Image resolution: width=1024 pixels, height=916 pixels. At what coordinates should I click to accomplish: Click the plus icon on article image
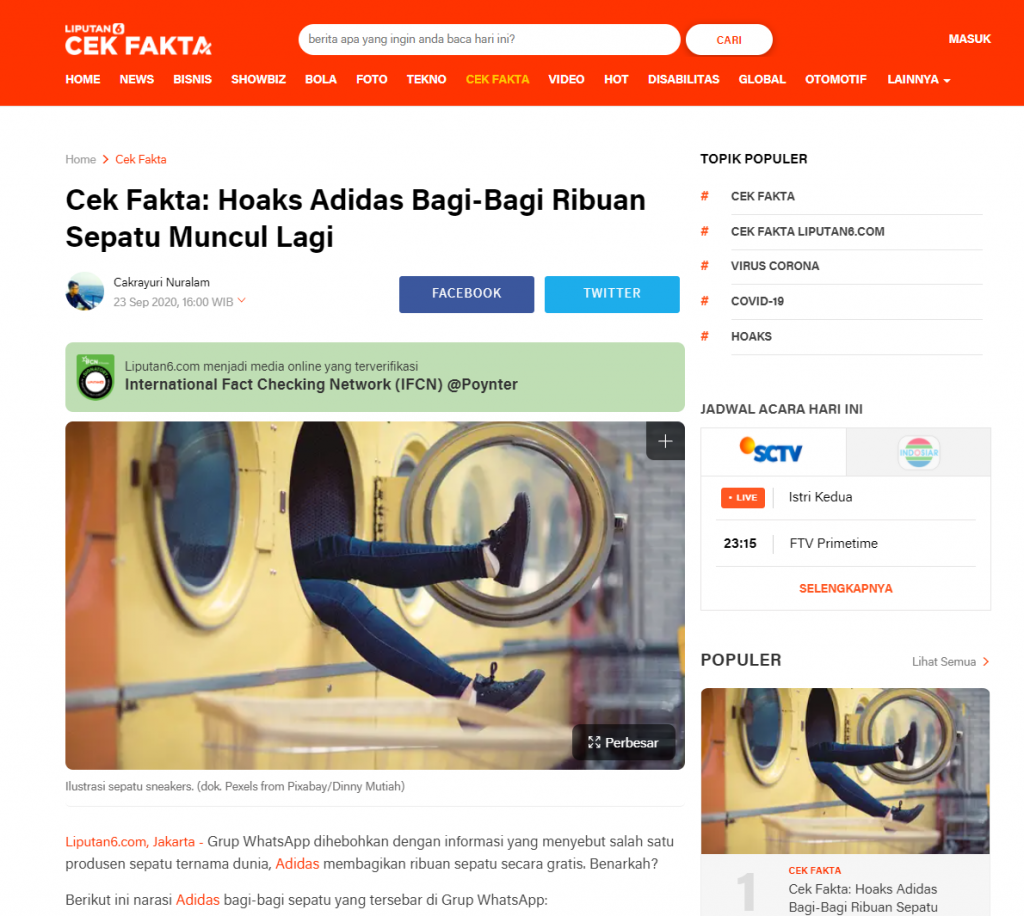(x=665, y=441)
